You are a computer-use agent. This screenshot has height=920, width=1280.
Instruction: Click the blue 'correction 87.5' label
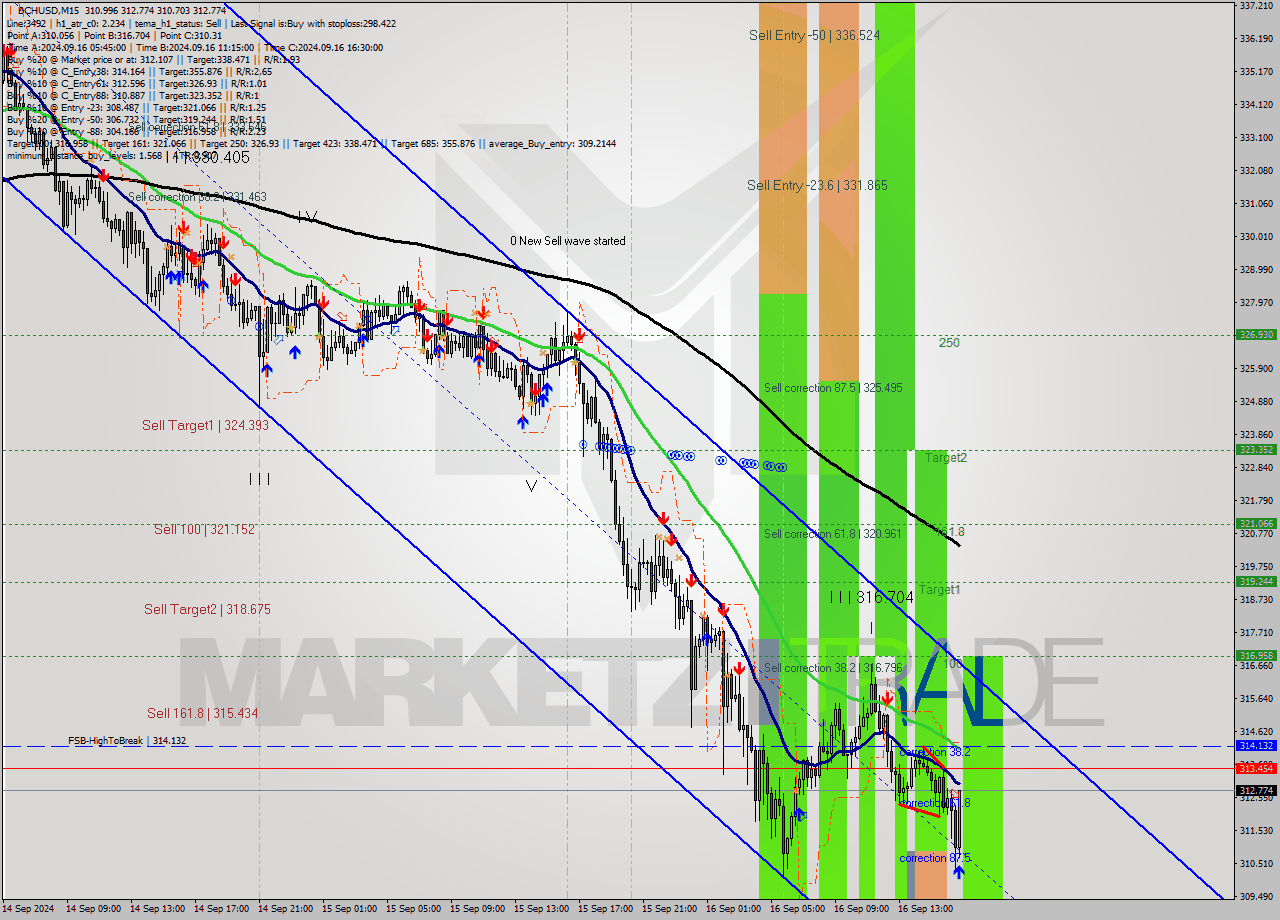tap(935, 858)
